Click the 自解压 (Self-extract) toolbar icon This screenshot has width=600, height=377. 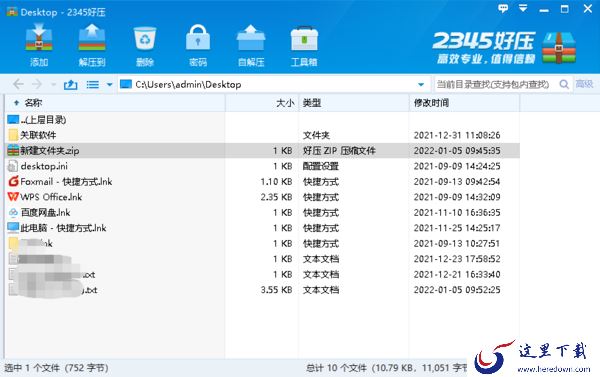[x=251, y=45]
